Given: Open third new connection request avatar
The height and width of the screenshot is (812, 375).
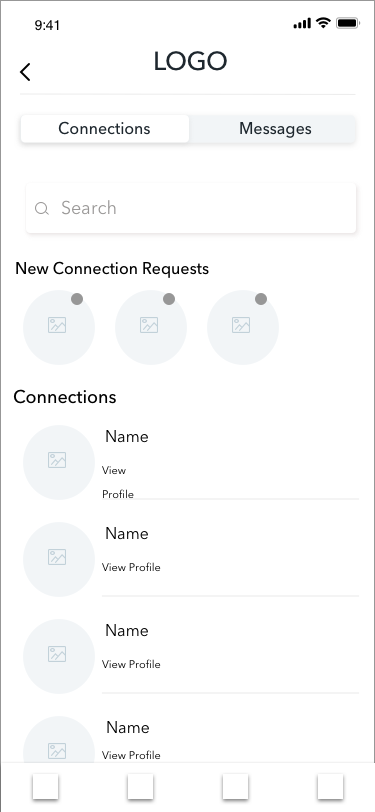Looking at the screenshot, I should (243, 327).
